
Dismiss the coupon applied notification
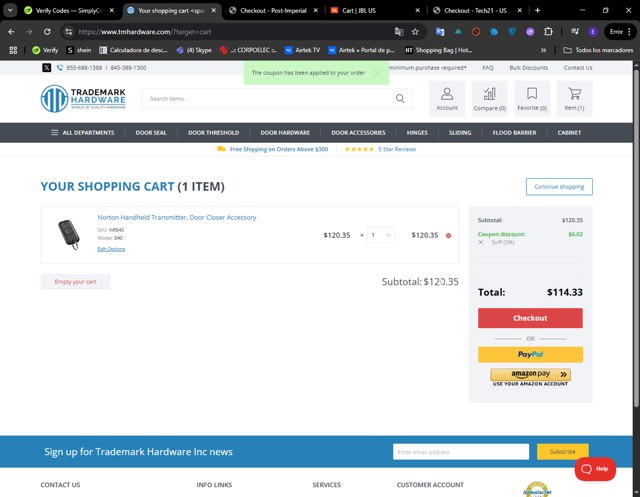(x=378, y=73)
